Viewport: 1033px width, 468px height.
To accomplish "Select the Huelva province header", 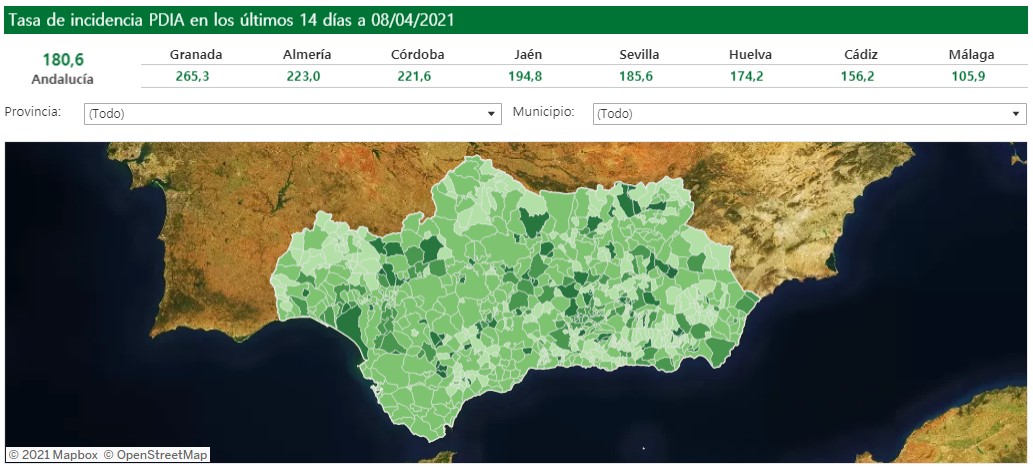I will point(750,55).
